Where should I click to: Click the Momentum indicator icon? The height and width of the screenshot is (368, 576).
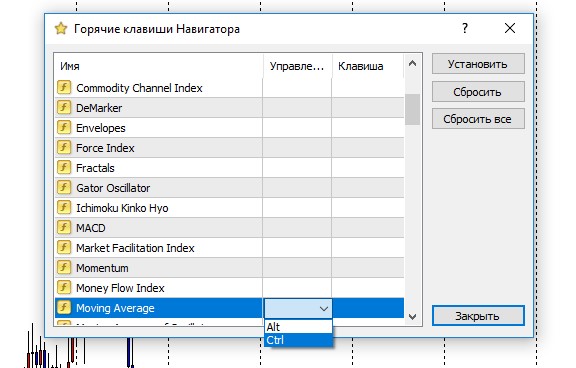click(64, 268)
